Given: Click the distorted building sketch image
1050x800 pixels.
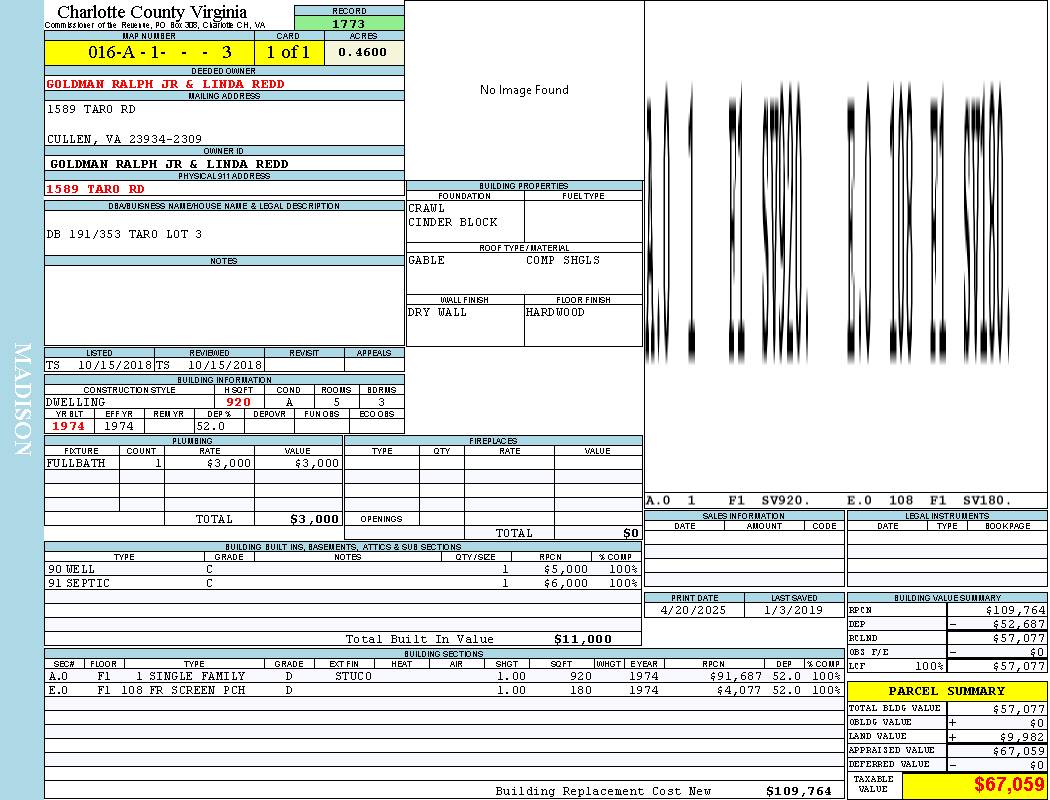Looking at the screenshot, I should [x=828, y=221].
